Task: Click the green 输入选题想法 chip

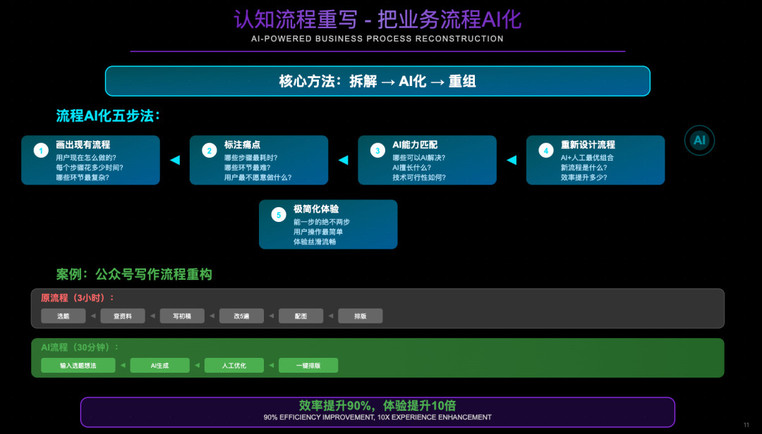Action: [78, 365]
